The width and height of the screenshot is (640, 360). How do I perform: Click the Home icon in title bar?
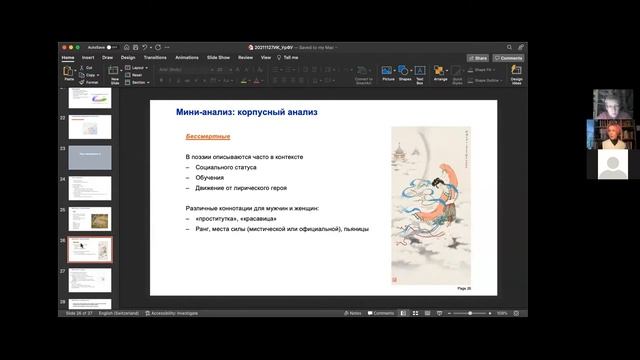[x=127, y=47]
